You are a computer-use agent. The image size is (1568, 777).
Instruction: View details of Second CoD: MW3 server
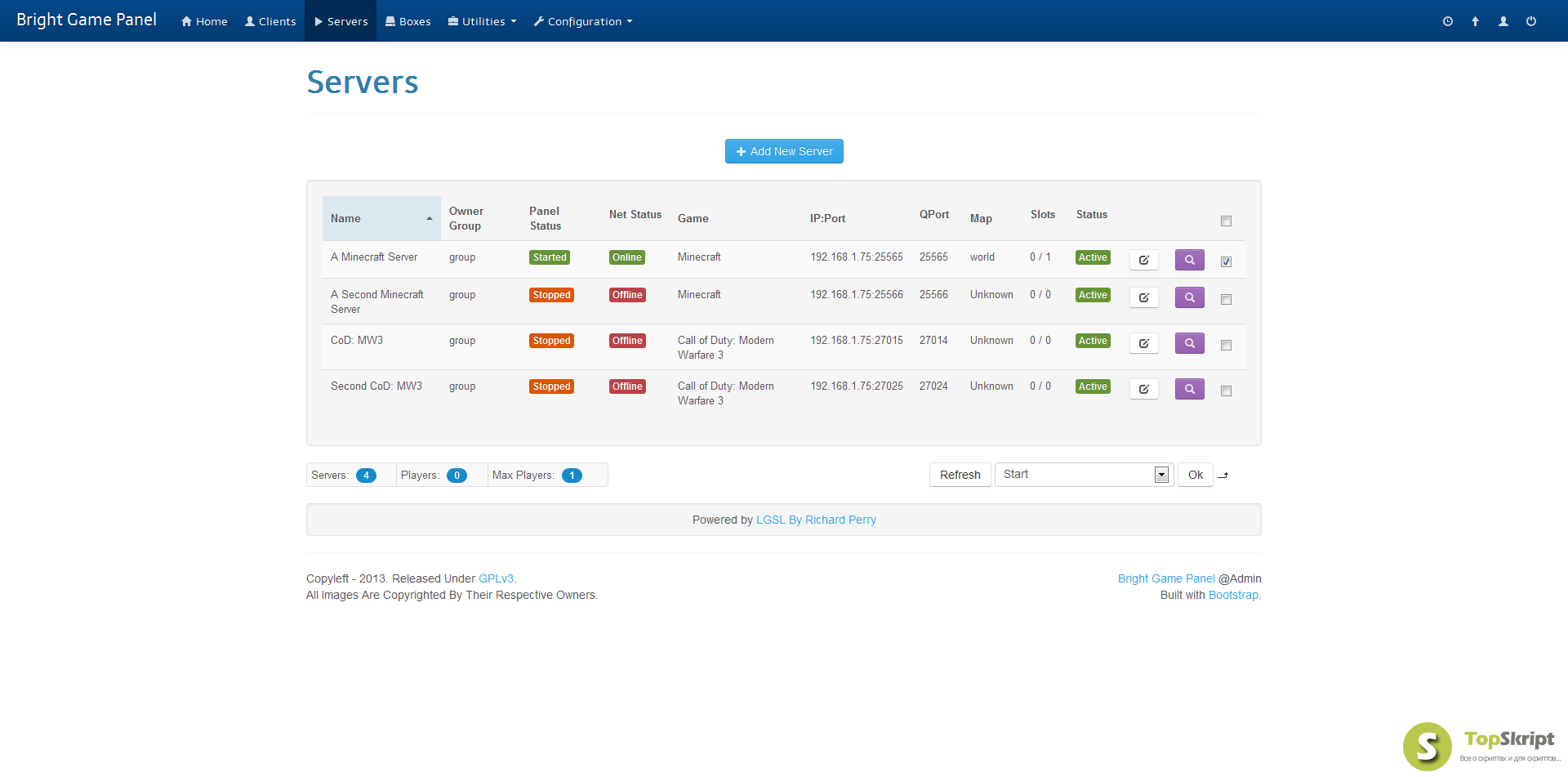[1190, 389]
